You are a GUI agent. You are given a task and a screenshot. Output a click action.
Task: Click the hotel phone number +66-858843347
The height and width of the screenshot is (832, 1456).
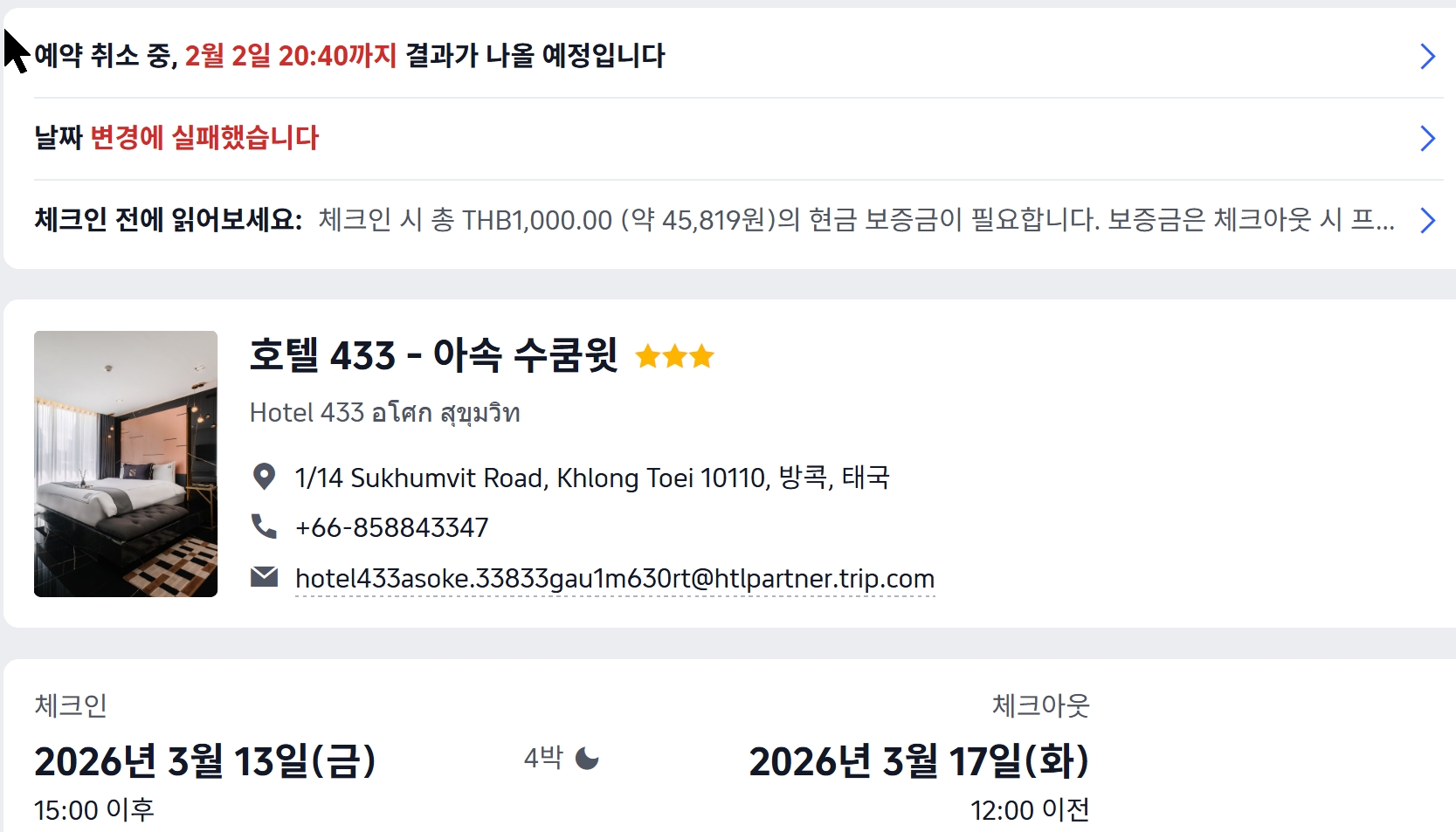pos(391,527)
